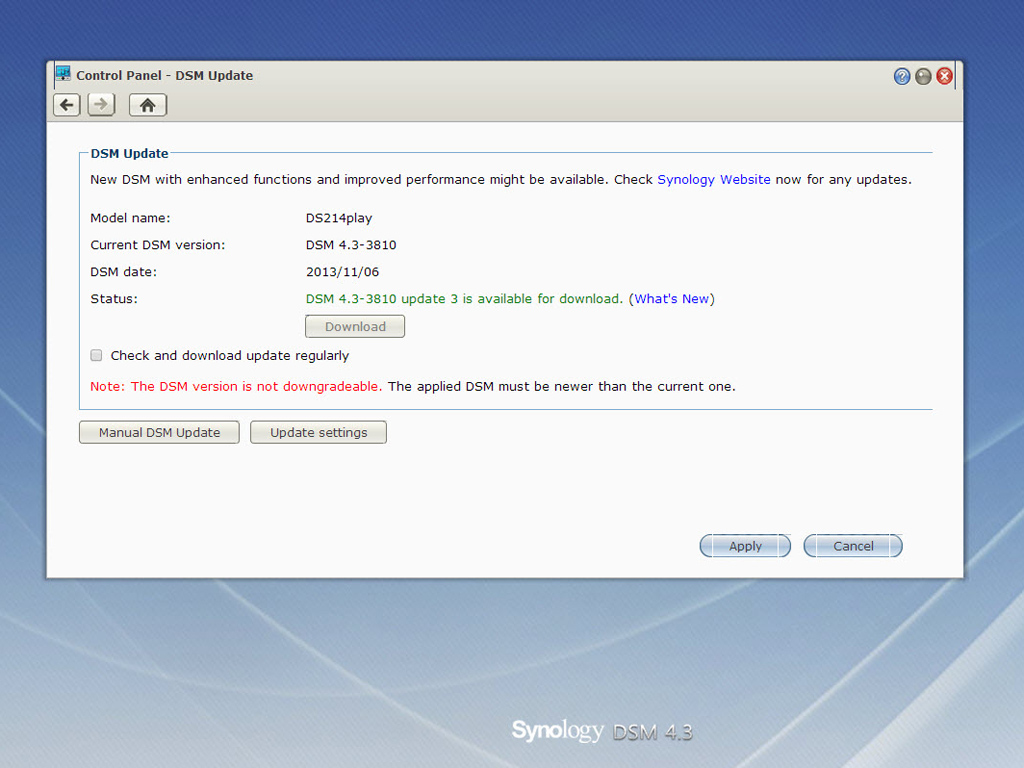Go back with the left arrow button
This screenshot has width=1024, height=768.
pyautogui.click(x=67, y=104)
